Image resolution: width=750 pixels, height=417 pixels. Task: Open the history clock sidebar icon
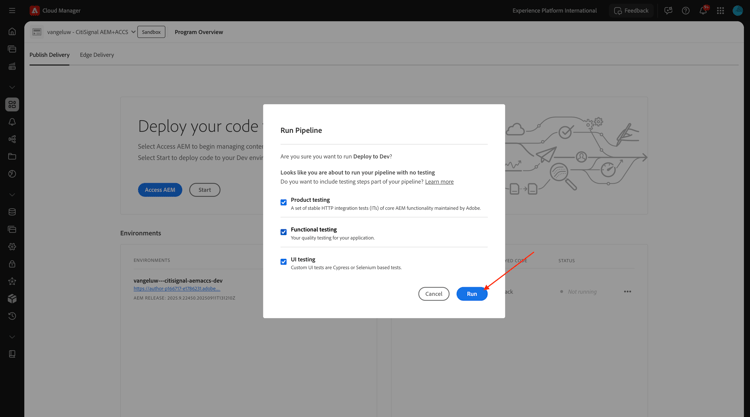coord(12,316)
